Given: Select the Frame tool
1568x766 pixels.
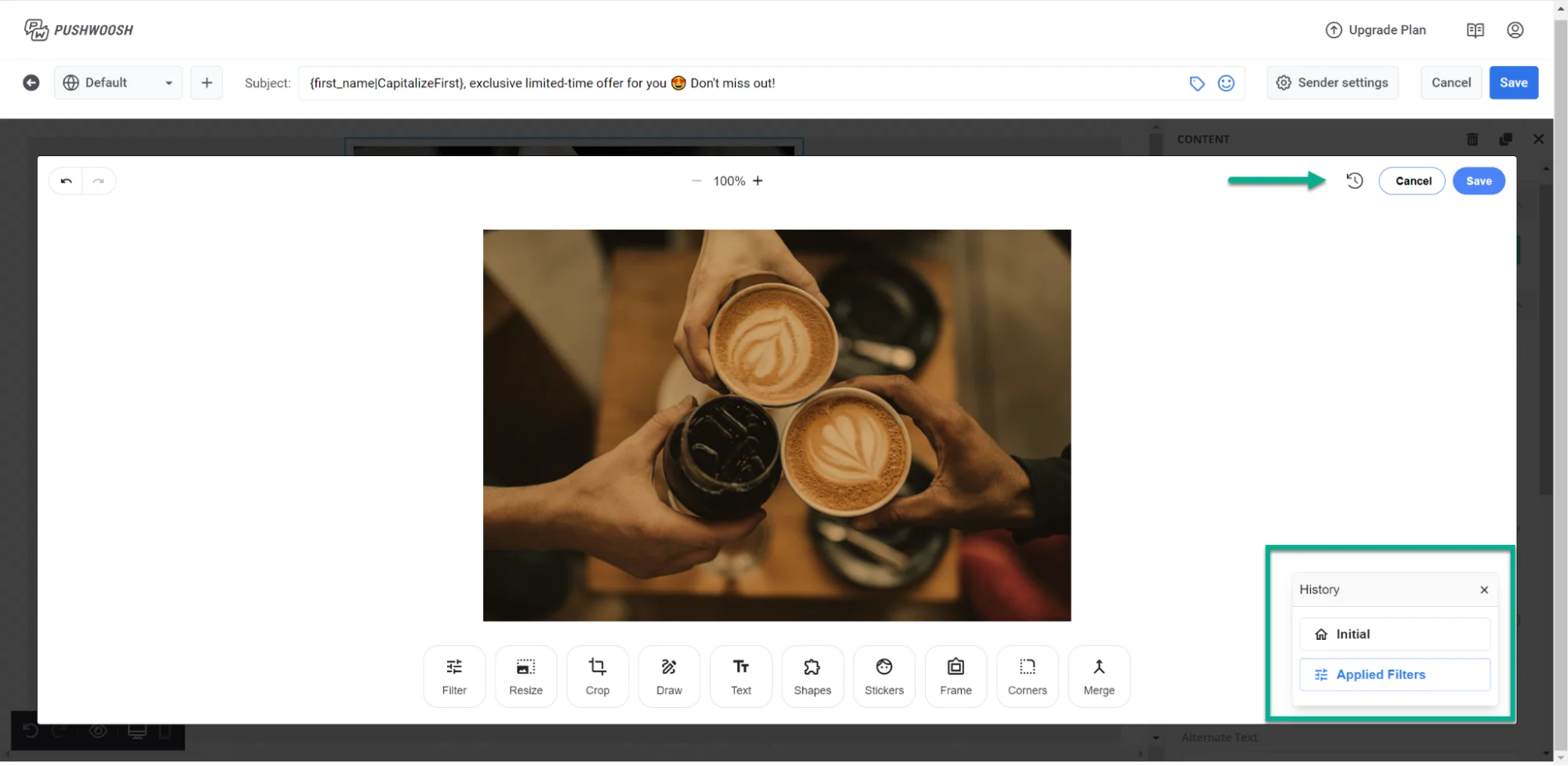Looking at the screenshot, I should [955, 676].
